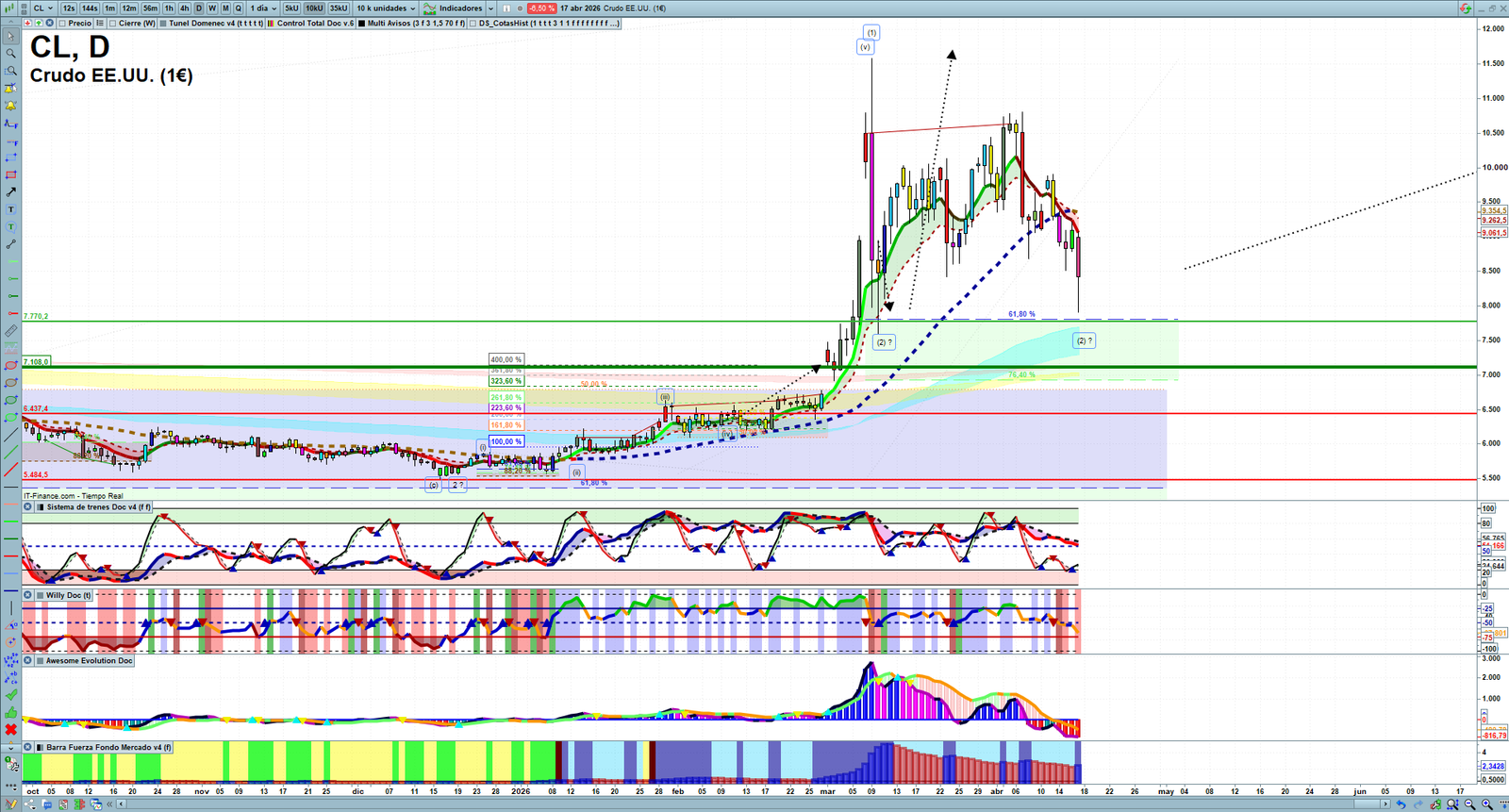The image size is (1509, 812).
Task: Click the blue X remove icon beside Precio
Action: 49,24
